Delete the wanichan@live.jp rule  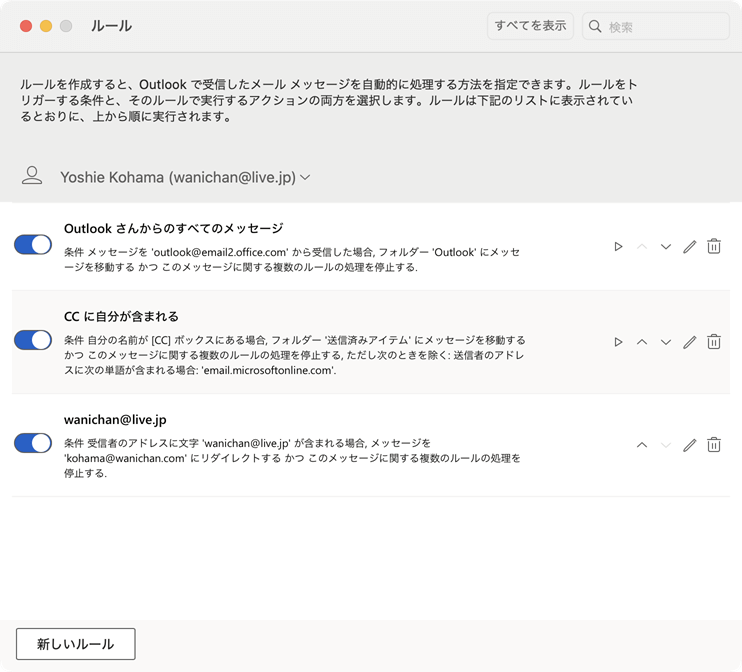pyautogui.click(x=714, y=445)
